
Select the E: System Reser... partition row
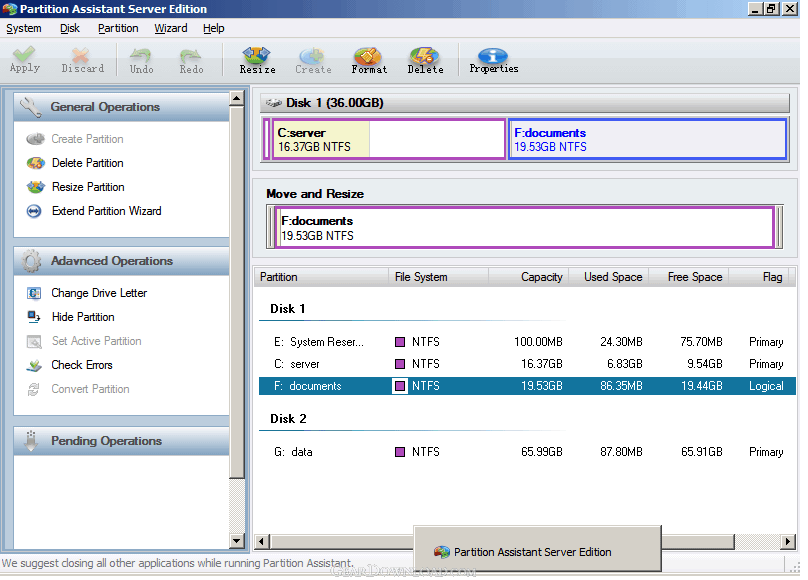(527, 342)
